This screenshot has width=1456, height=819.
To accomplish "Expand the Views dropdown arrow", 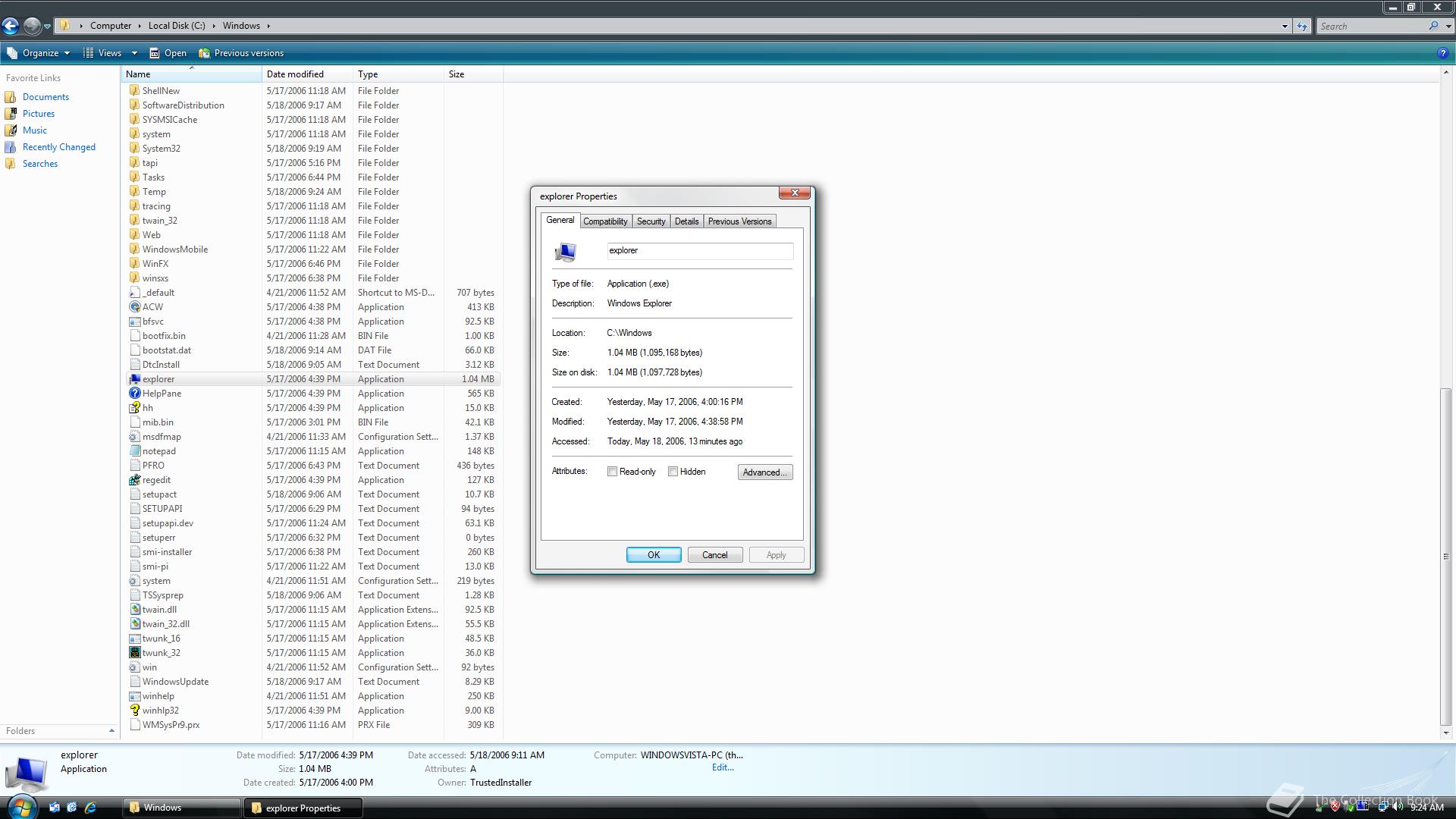I will [x=134, y=53].
